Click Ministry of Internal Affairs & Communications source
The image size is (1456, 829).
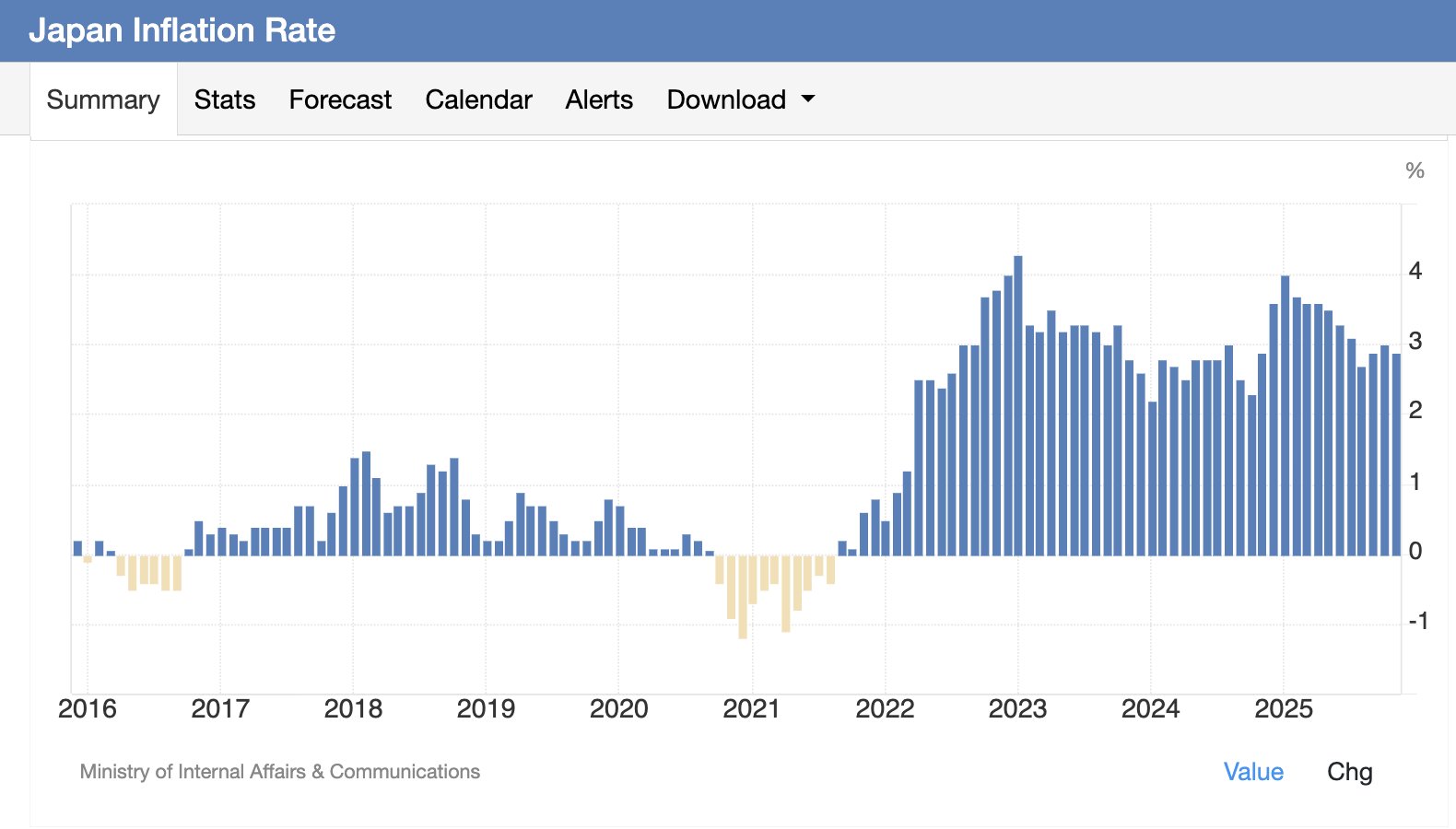(279, 772)
